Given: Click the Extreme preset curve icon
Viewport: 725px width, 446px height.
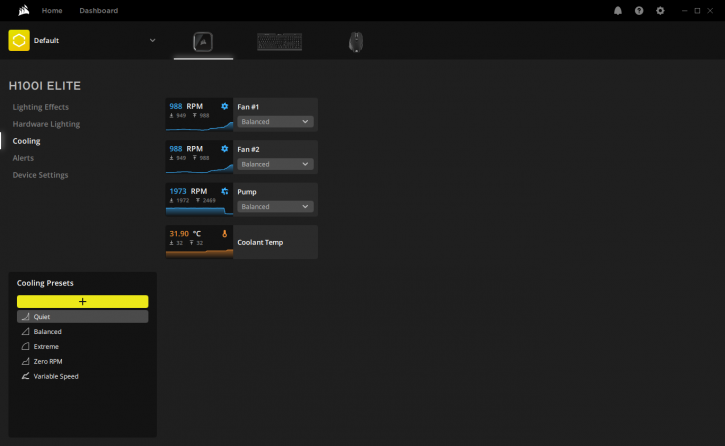Looking at the screenshot, I should click(x=25, y=346).
